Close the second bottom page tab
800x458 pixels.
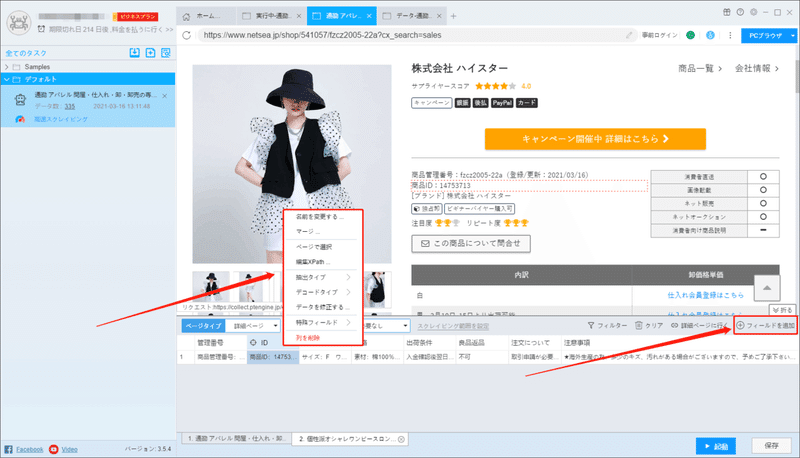tap(401, 439)
